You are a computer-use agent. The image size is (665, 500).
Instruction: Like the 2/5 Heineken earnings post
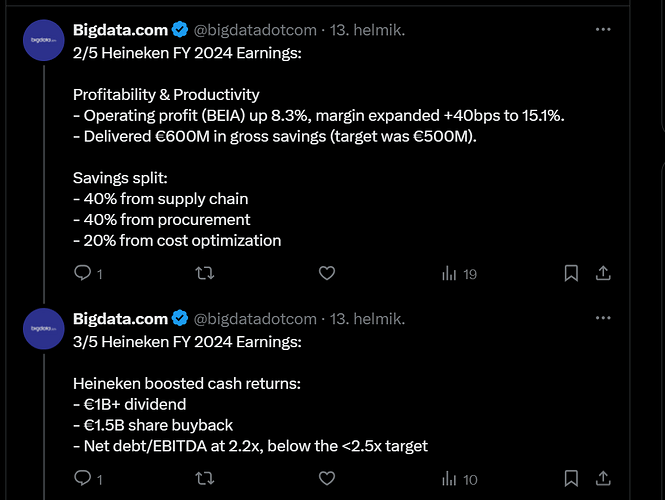click(326, 273)
